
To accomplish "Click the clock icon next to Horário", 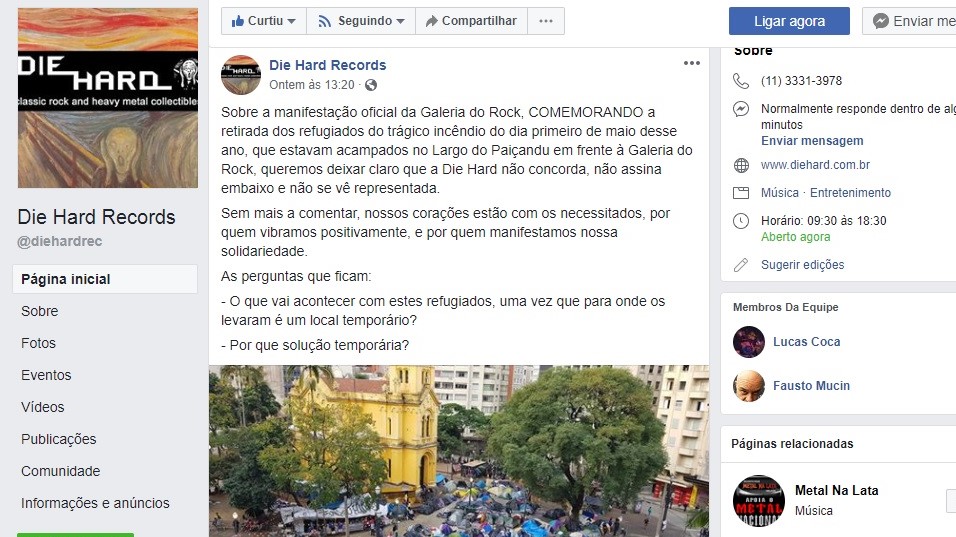I will pos(741,221).
